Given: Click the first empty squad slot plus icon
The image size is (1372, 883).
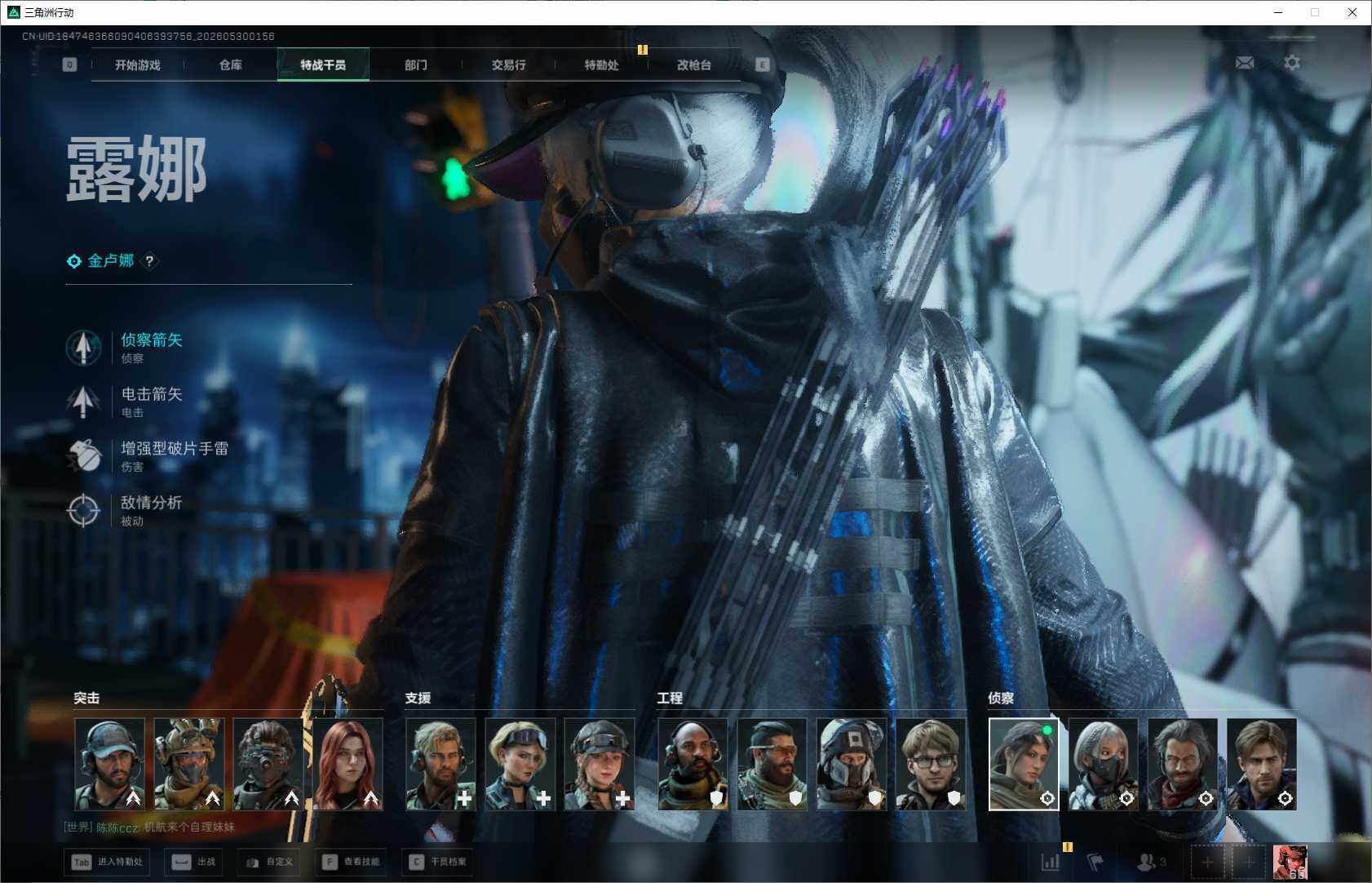Looking at the screenshot, I should (x=1207, y=862).
